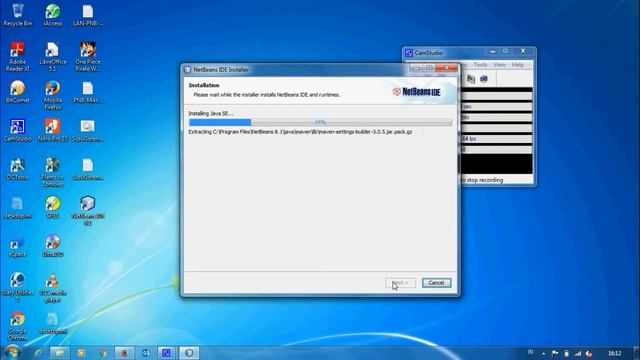
Task: Launch Plants vs. Zombies shortcut
Action: (53, 172)
